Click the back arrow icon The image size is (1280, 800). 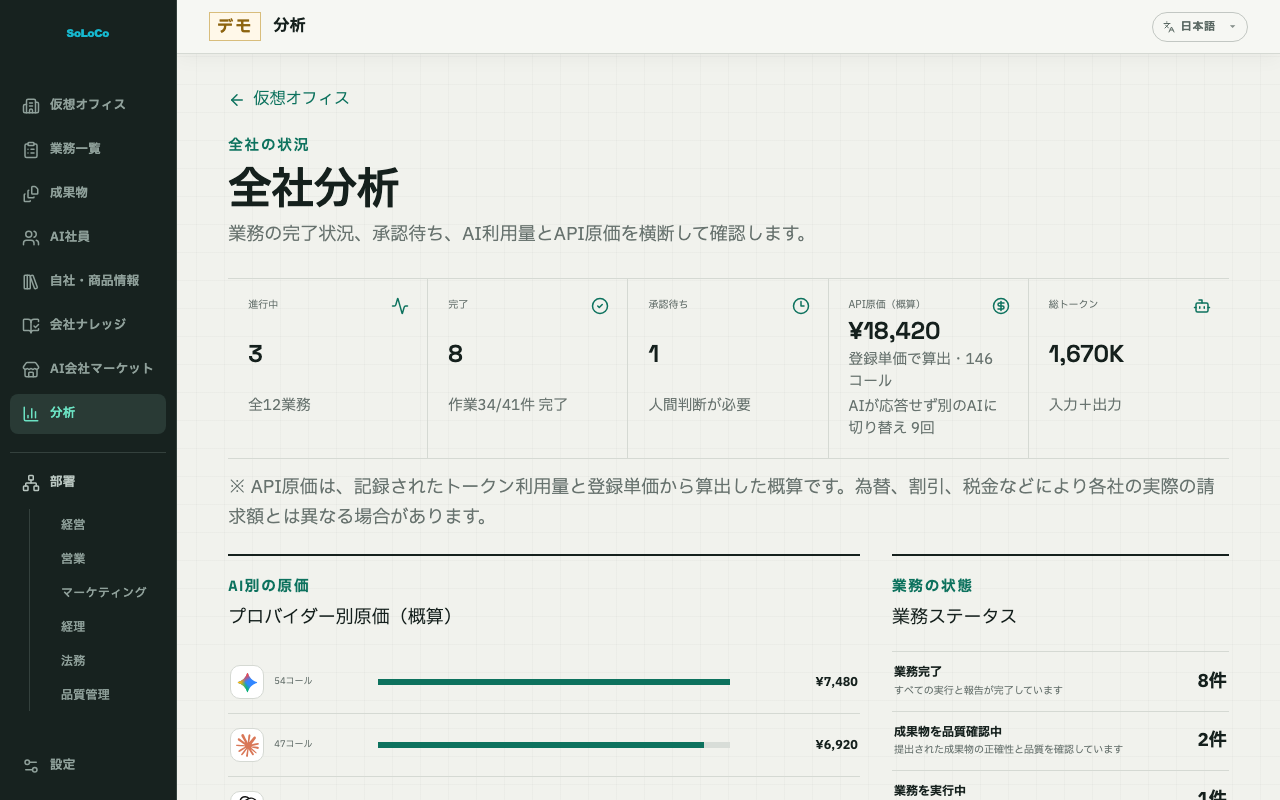(x=236, y=100)
